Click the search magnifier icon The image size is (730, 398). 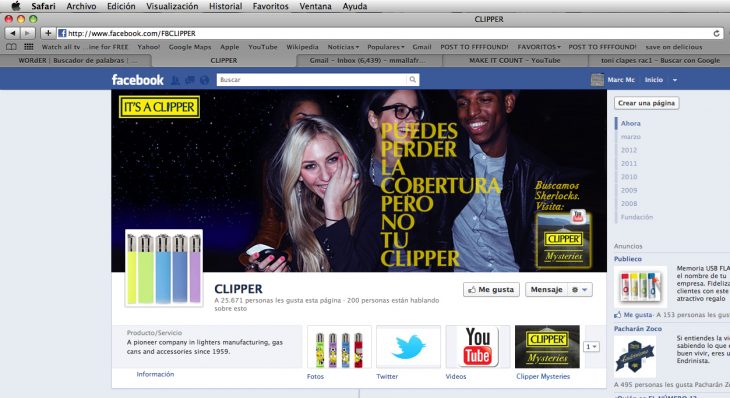[412, 80]
